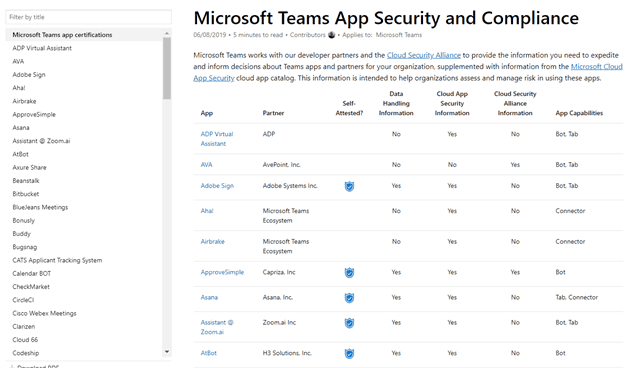Select Bonusly in the sidebar
Screen dimensions: 640x368
point(24,221)
